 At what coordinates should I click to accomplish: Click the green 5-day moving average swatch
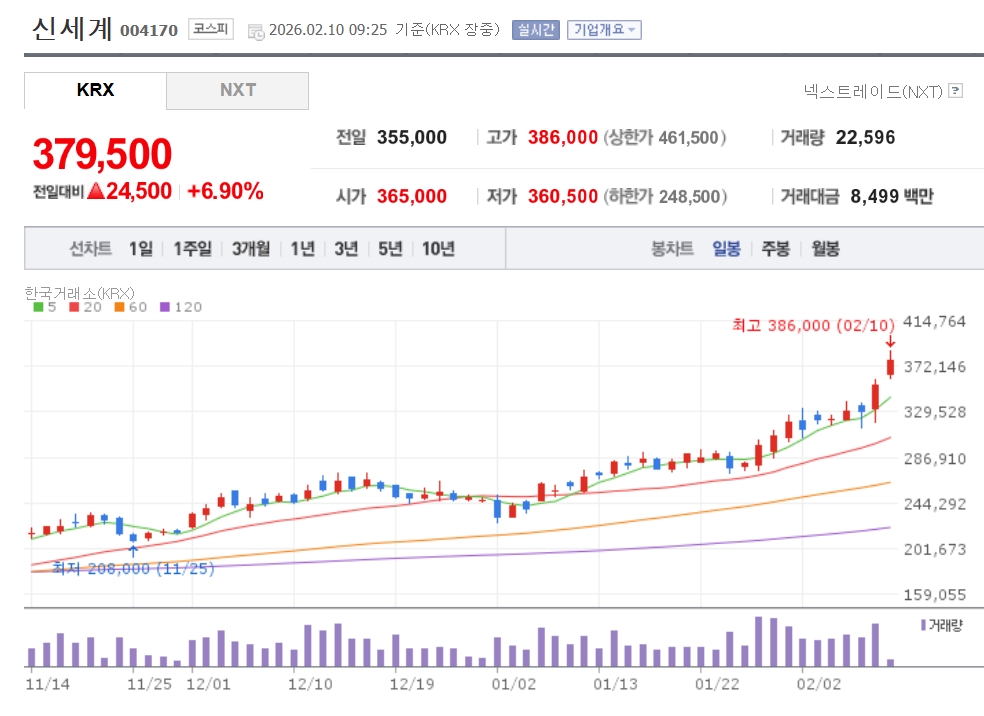click(x=38, y=307)
